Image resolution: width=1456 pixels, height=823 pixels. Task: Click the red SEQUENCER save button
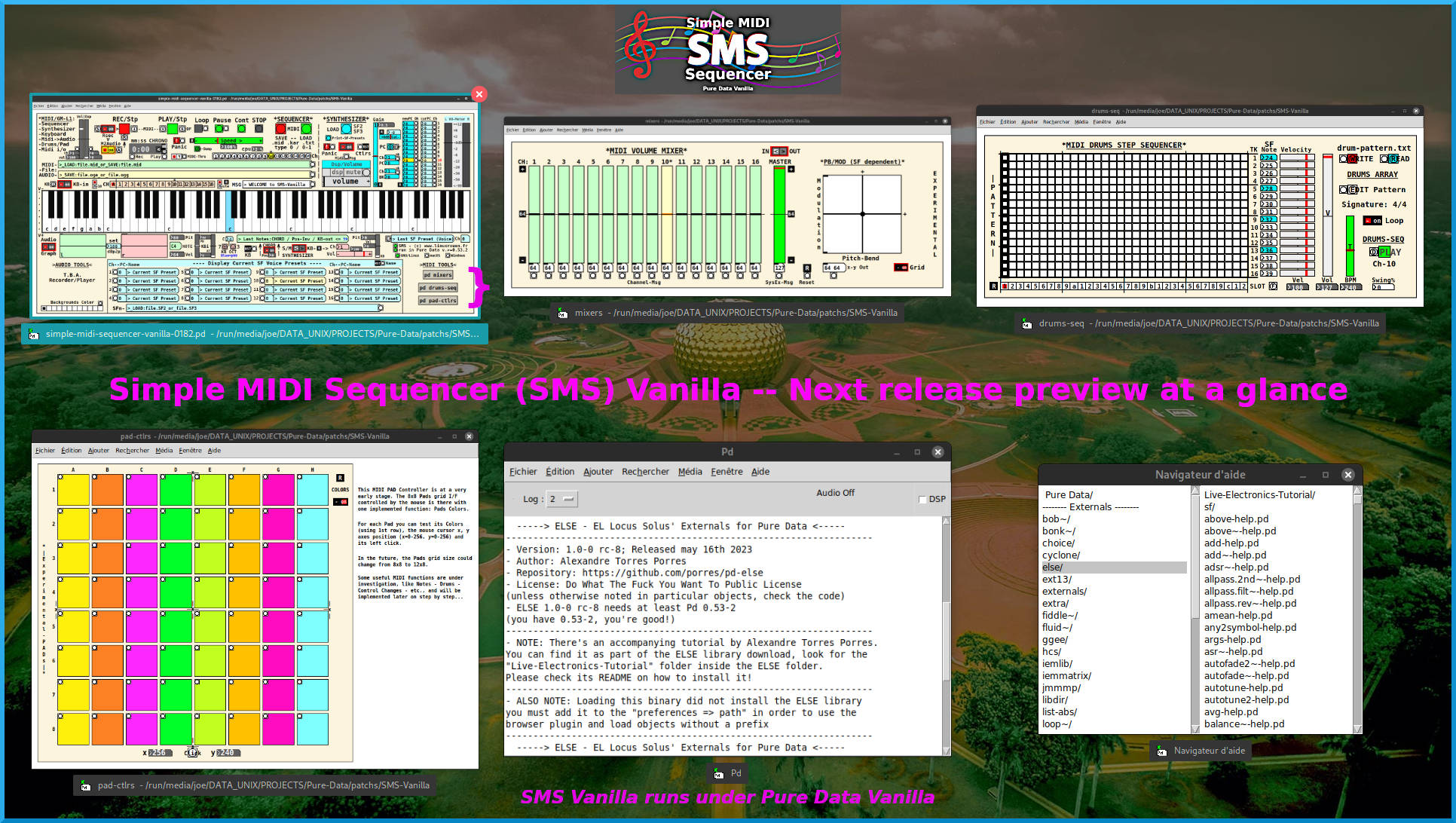(280, 129)
